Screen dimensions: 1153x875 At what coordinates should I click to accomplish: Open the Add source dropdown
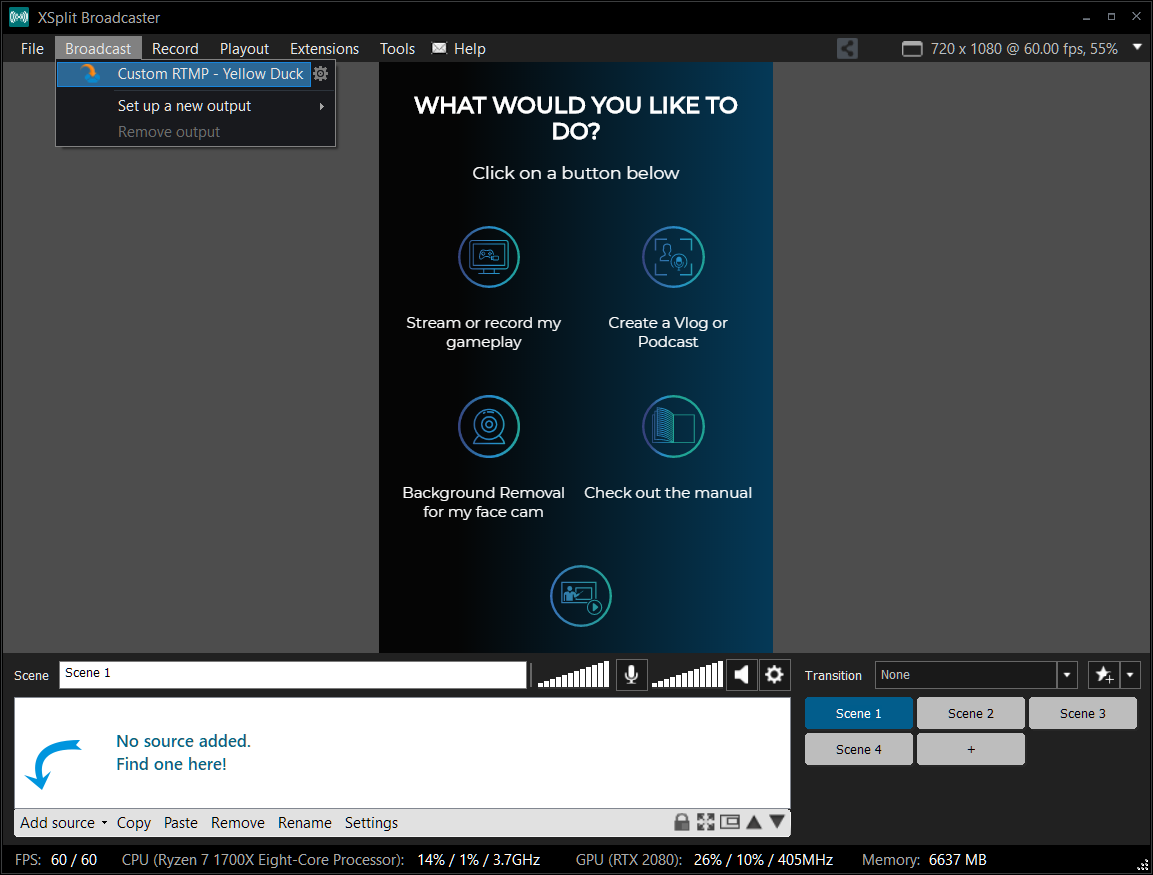pyautogui.click(x=63, y=823)
